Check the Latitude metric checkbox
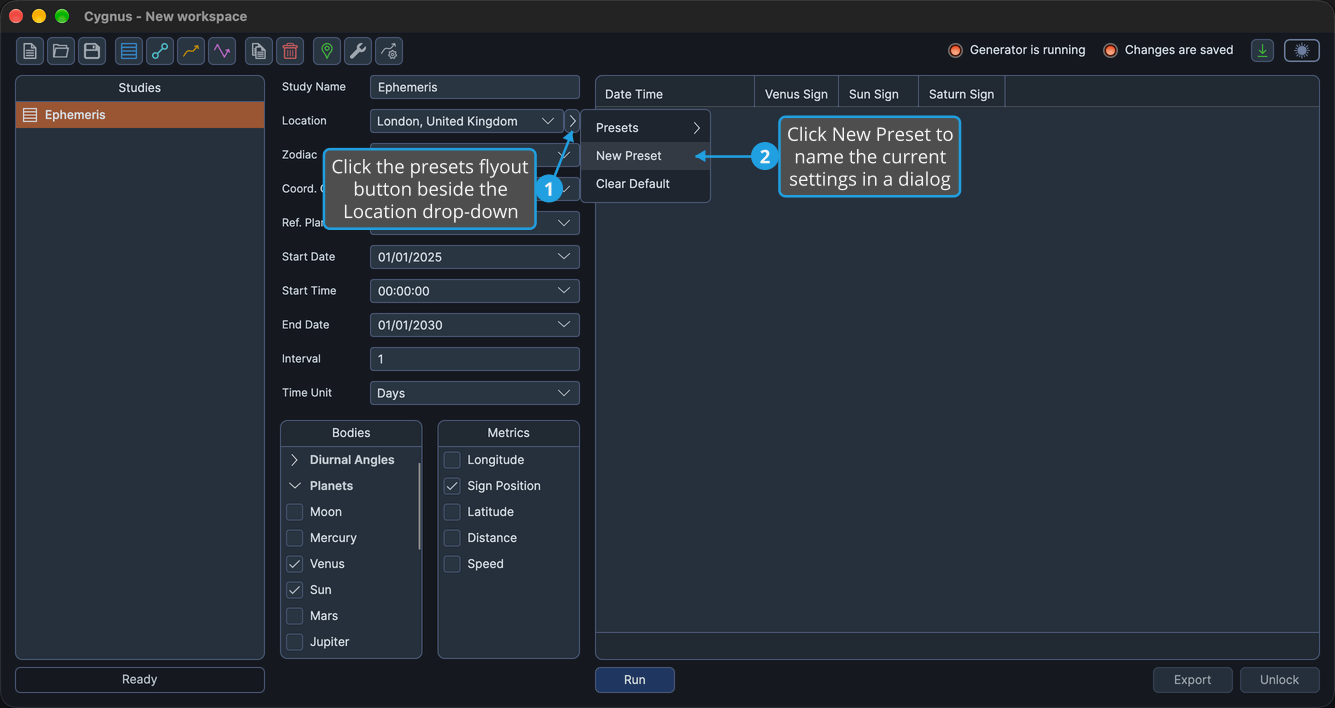The height and width of the screenshot is (708, 1335). pyautogui.click(x=452, y=512)
